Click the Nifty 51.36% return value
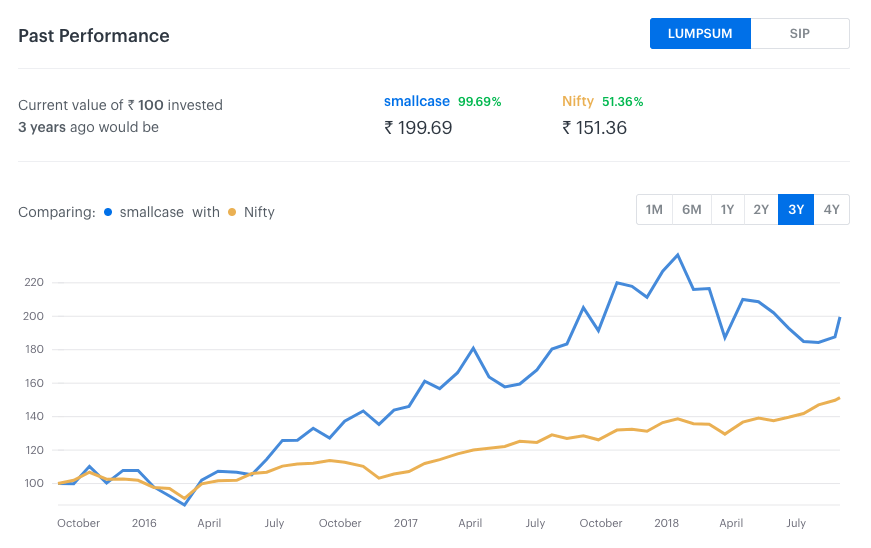Image resolution: width=871 pixels, height=548 pixels. [x=623, y=102]
